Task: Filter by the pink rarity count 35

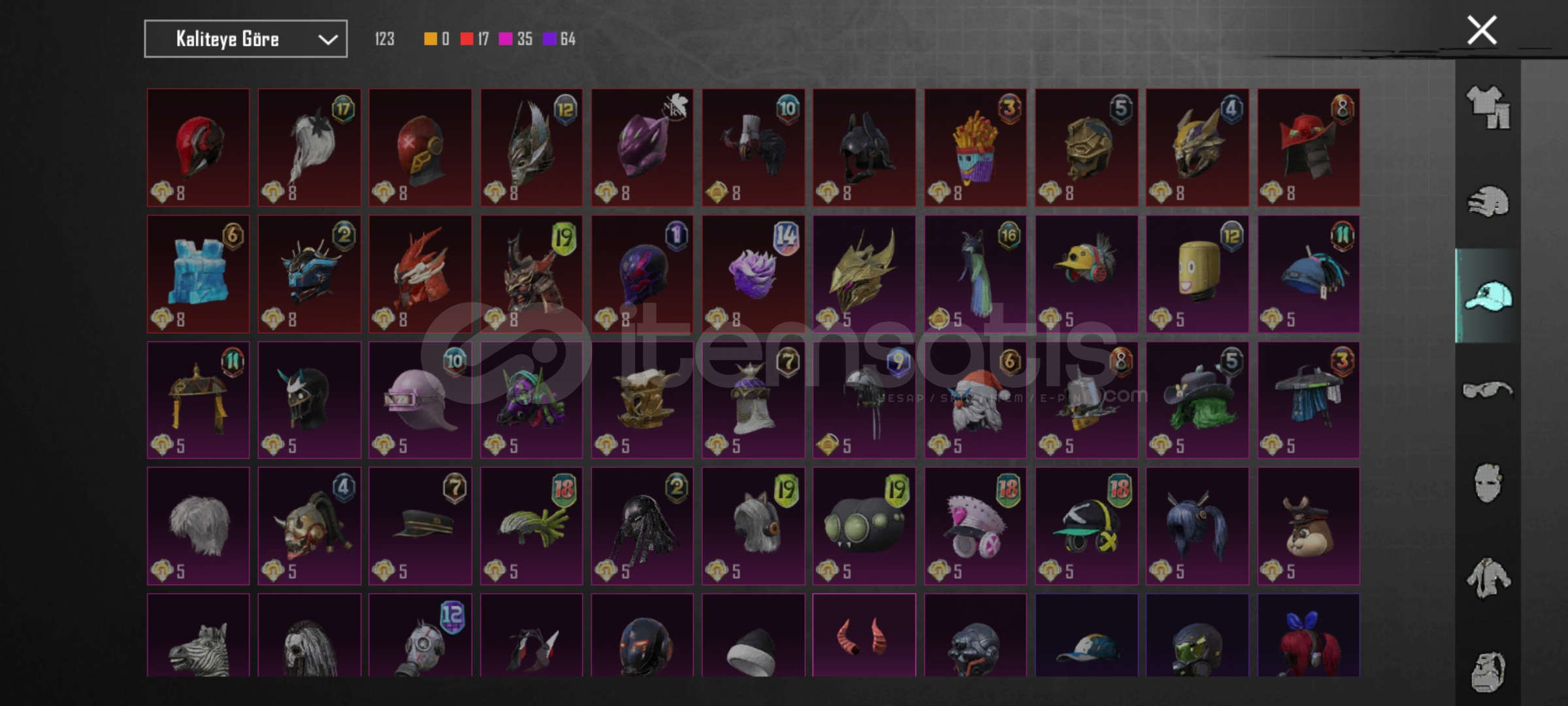Action: point(515,39)
